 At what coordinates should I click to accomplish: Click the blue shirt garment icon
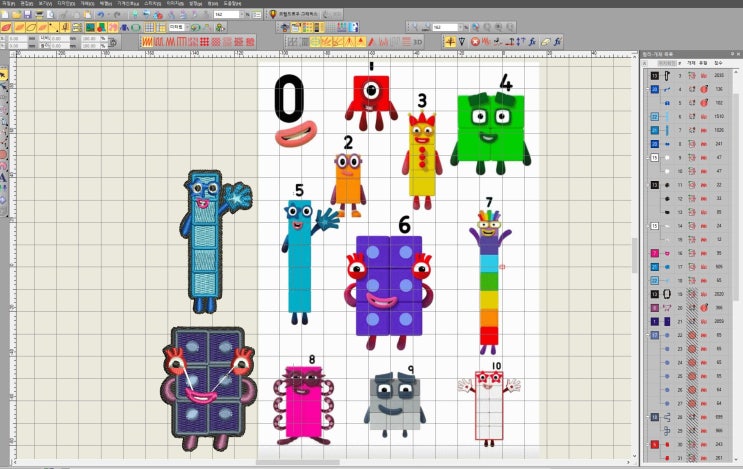click(124, 27)
